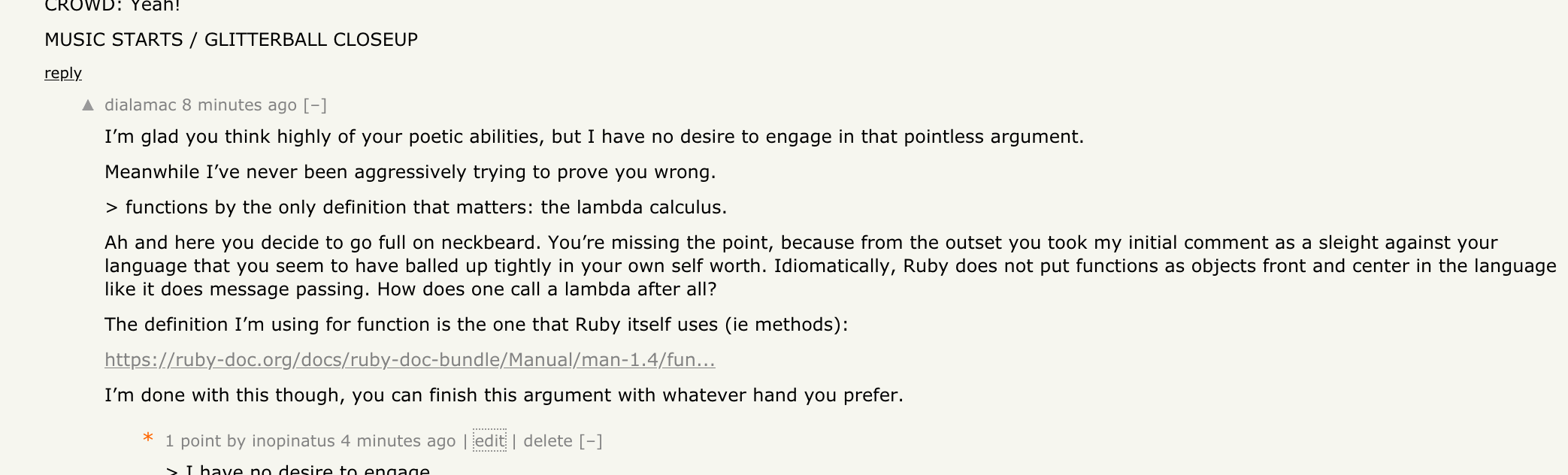Open dialamac's user profile

[141, 105]
